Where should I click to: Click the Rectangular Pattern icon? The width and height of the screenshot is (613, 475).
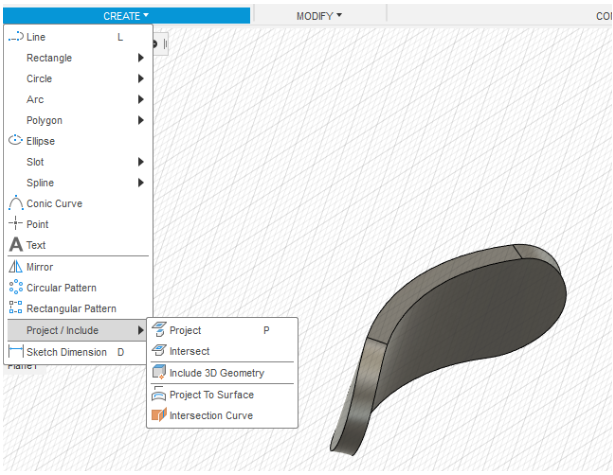(16, 308)
